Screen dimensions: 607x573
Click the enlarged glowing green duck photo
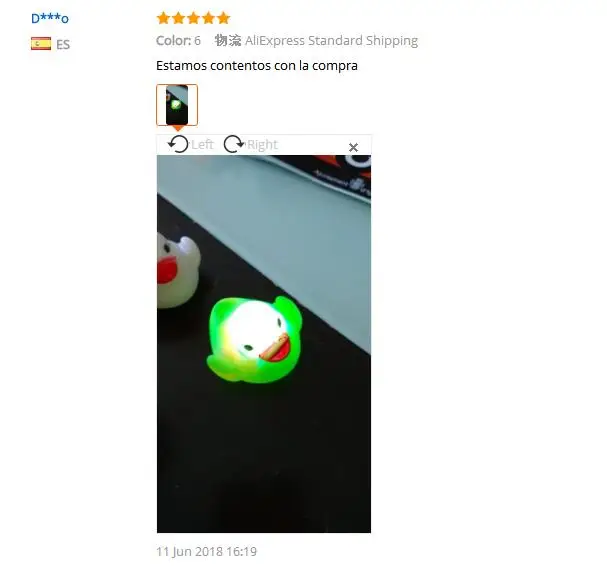pyautogui.click(x=264, y=344)
